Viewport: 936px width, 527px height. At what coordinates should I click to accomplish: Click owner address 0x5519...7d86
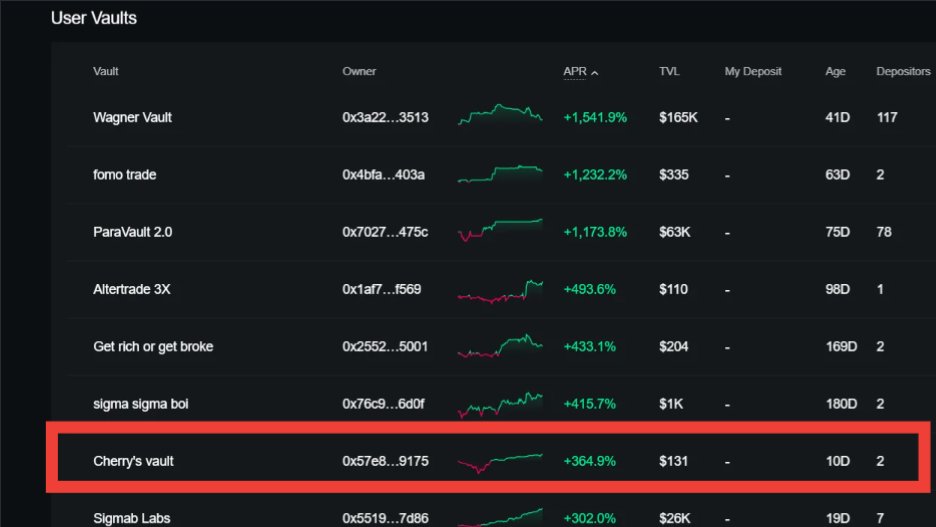(x=385, y=519)
